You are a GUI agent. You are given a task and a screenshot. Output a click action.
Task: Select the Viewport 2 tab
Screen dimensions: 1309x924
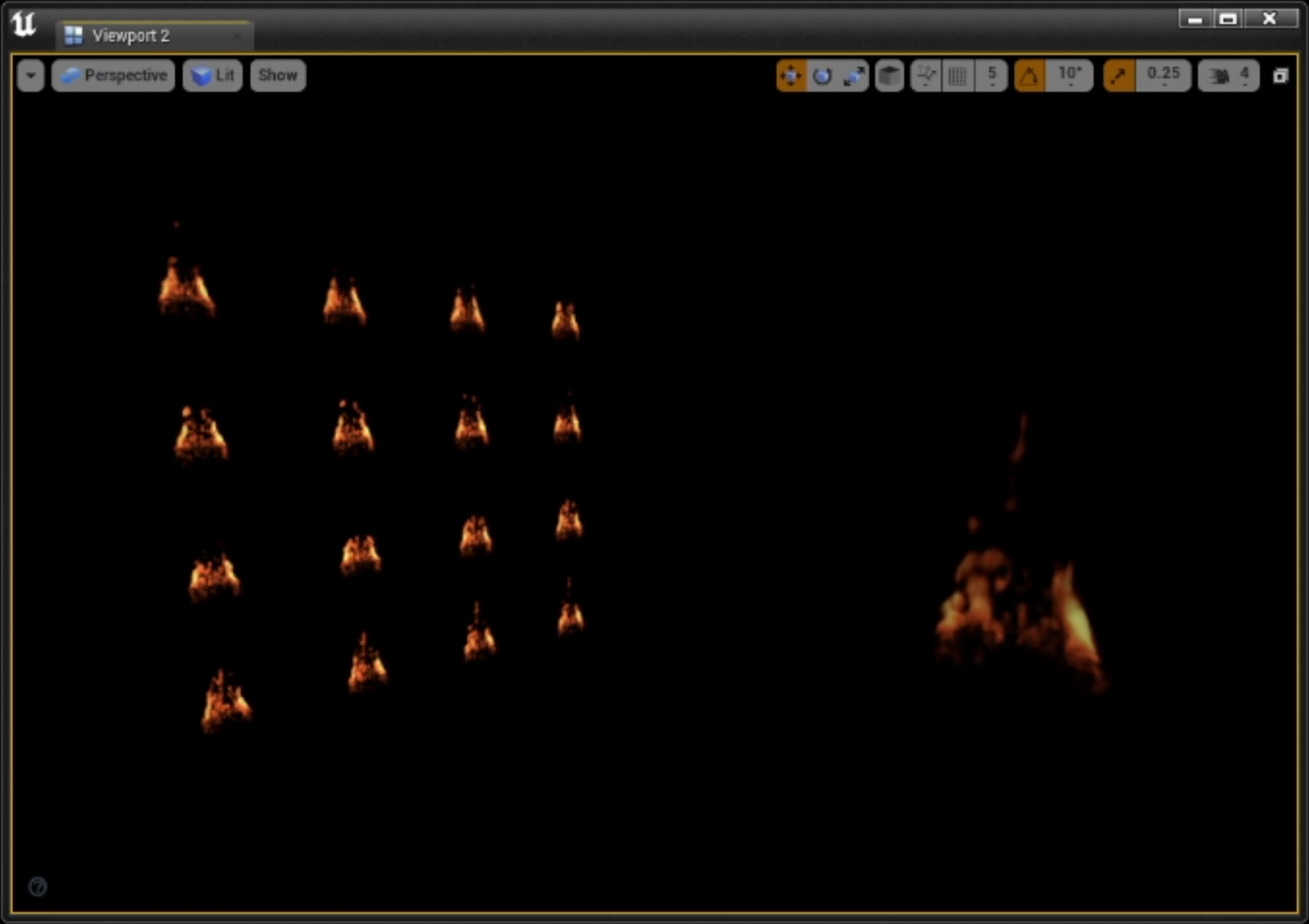(x=131, y=36)
